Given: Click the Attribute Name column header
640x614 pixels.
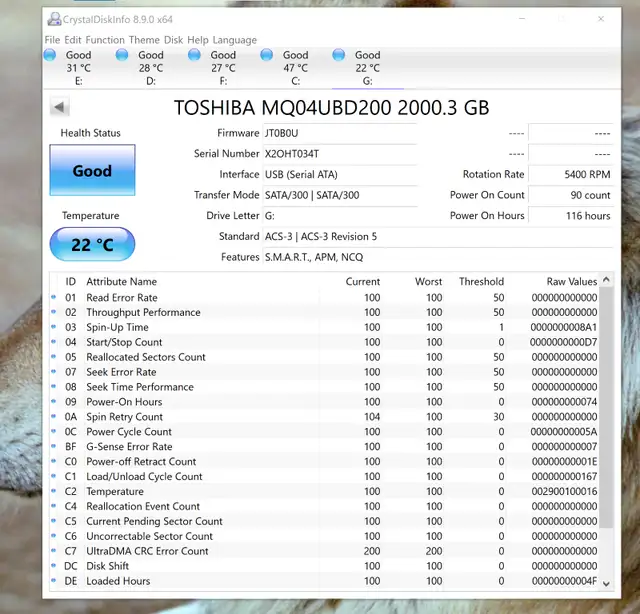Looking at the screenshot, I should click(x=122, y=282).
